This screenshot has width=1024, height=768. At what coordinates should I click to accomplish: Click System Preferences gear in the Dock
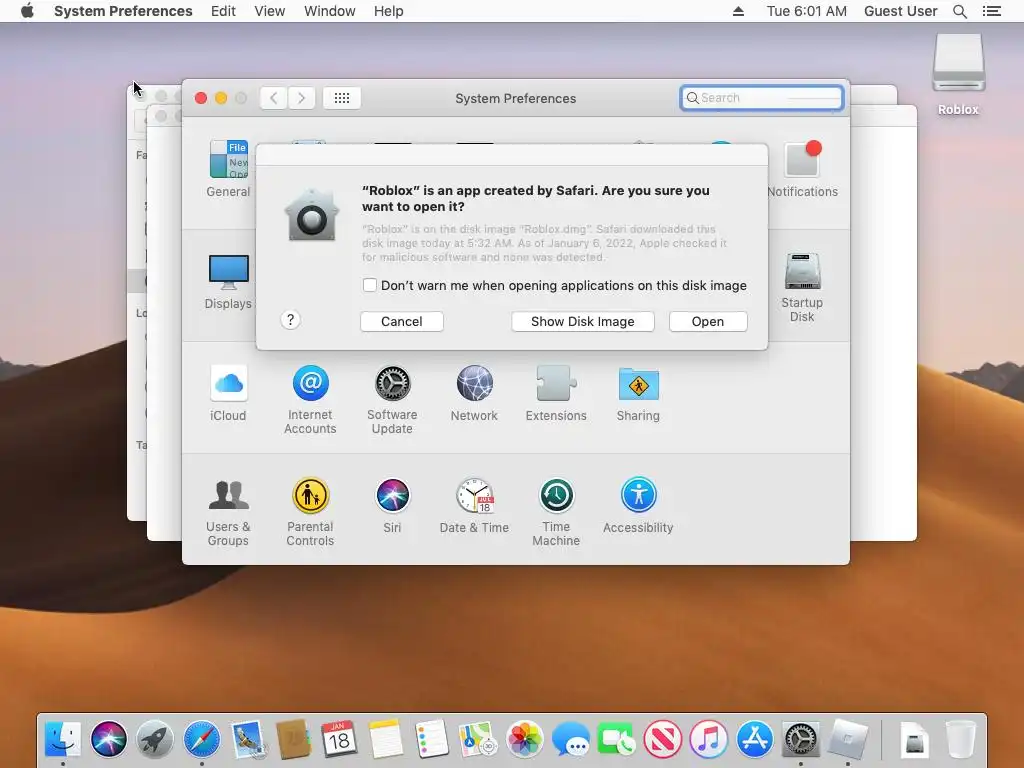801,739
